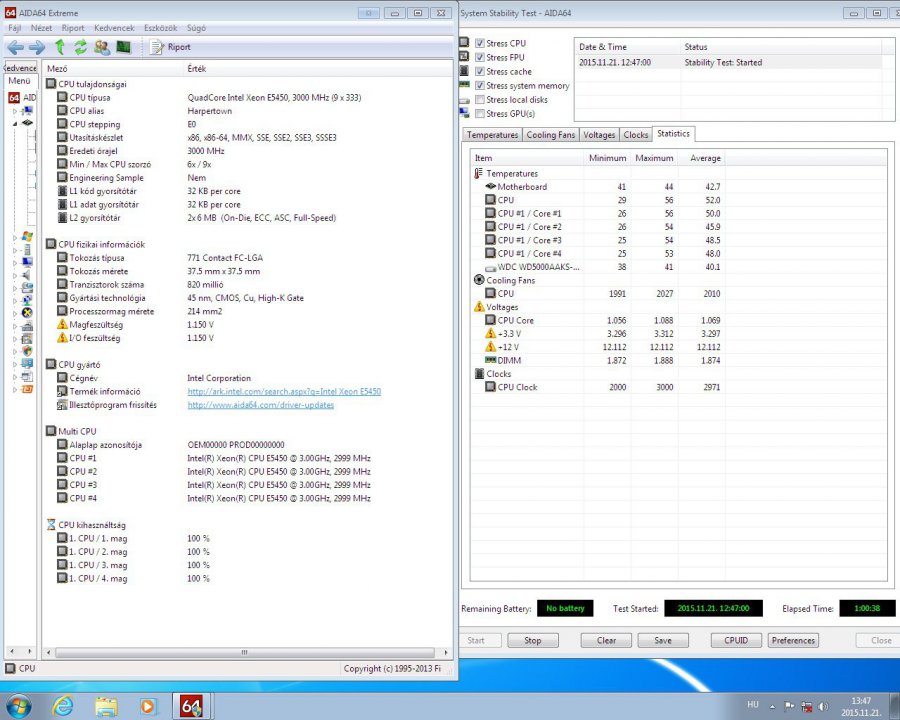Uncheck Stress cache

pos(480,71)
